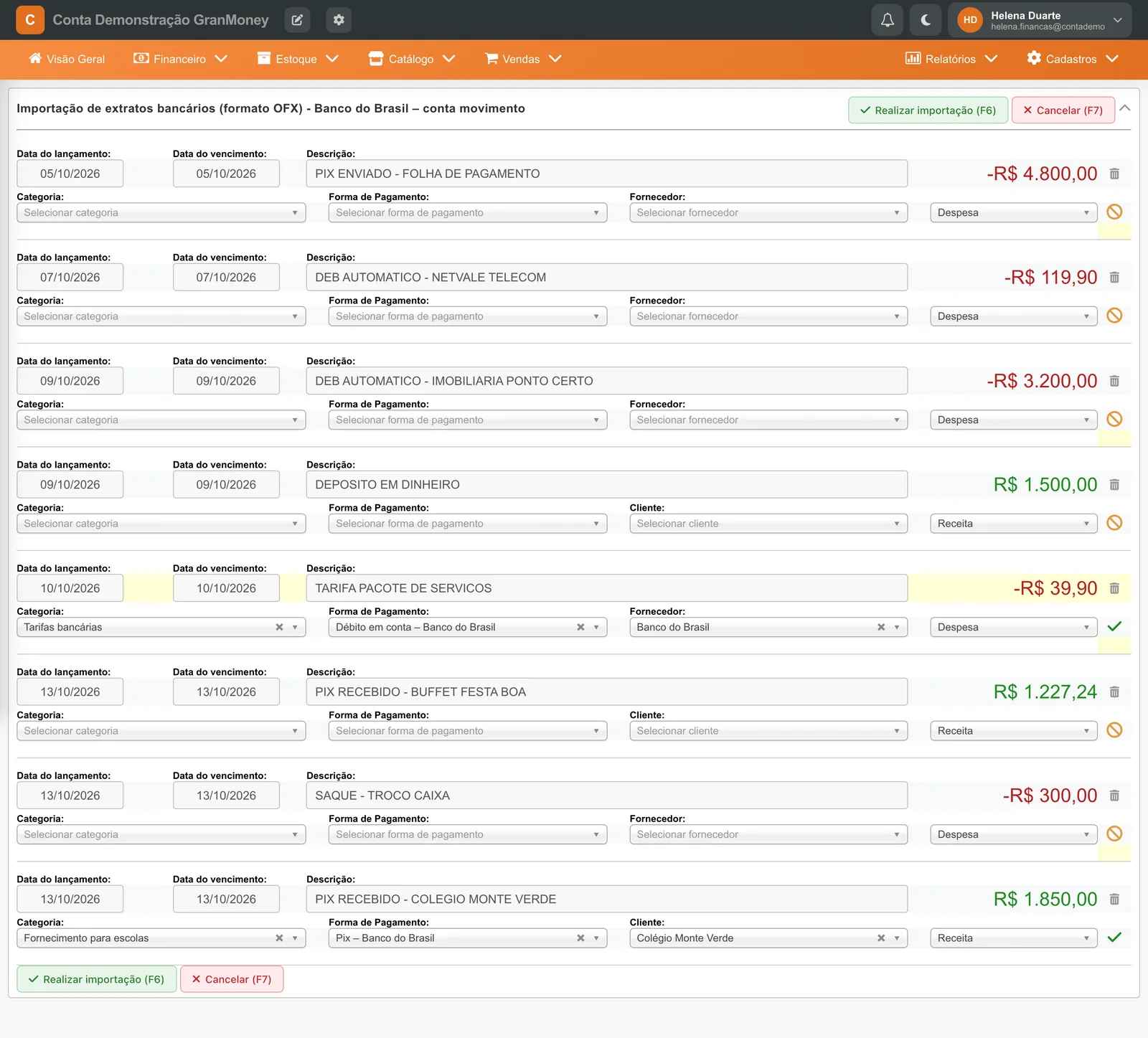This screenshot has width=1148, height=1038.
Task: Open the Receita type dropdown for DEPOSITO EM DINHEIRO
Action: click(x=1014, y=524)
